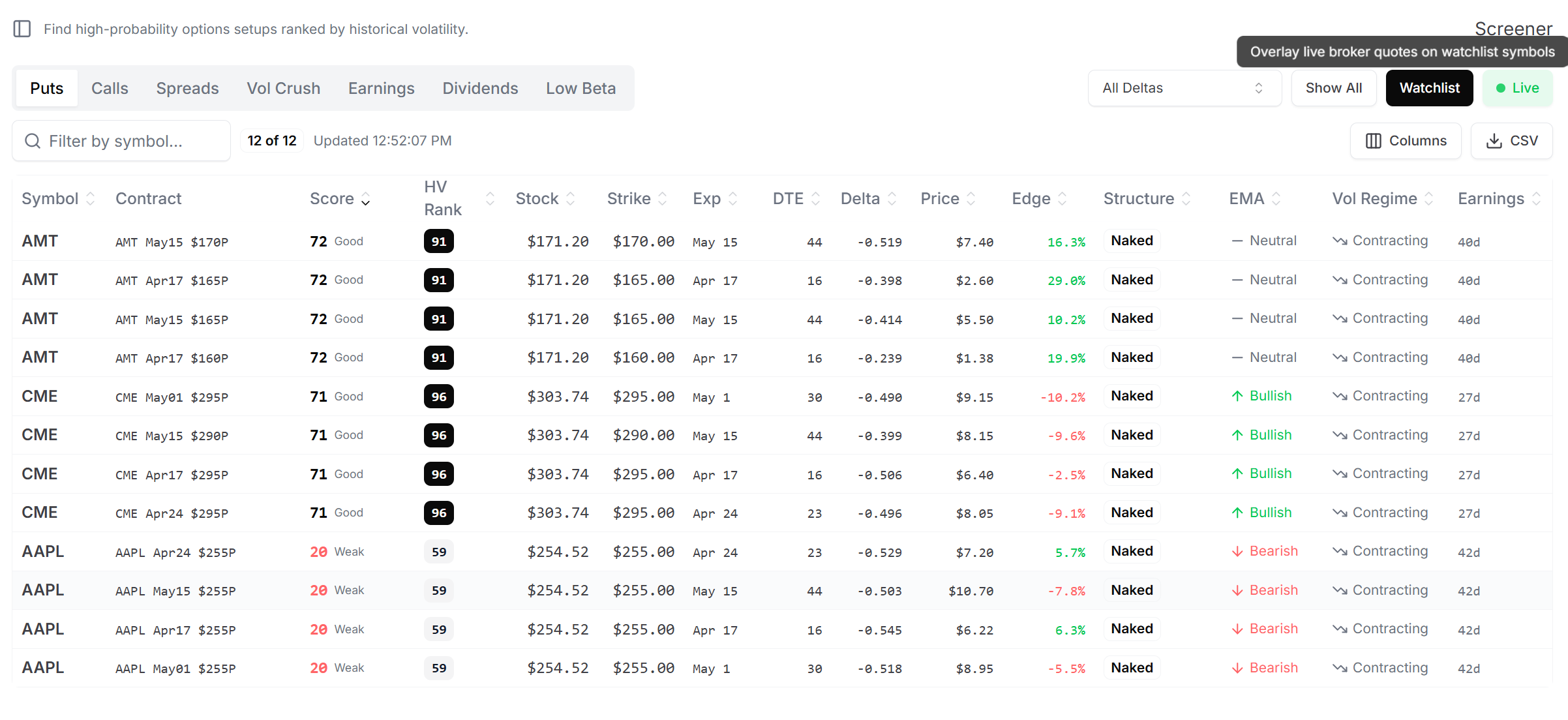The image size is (1568, 720).
Task: Switch to Show All view
Action: (x=1333, y=88)
